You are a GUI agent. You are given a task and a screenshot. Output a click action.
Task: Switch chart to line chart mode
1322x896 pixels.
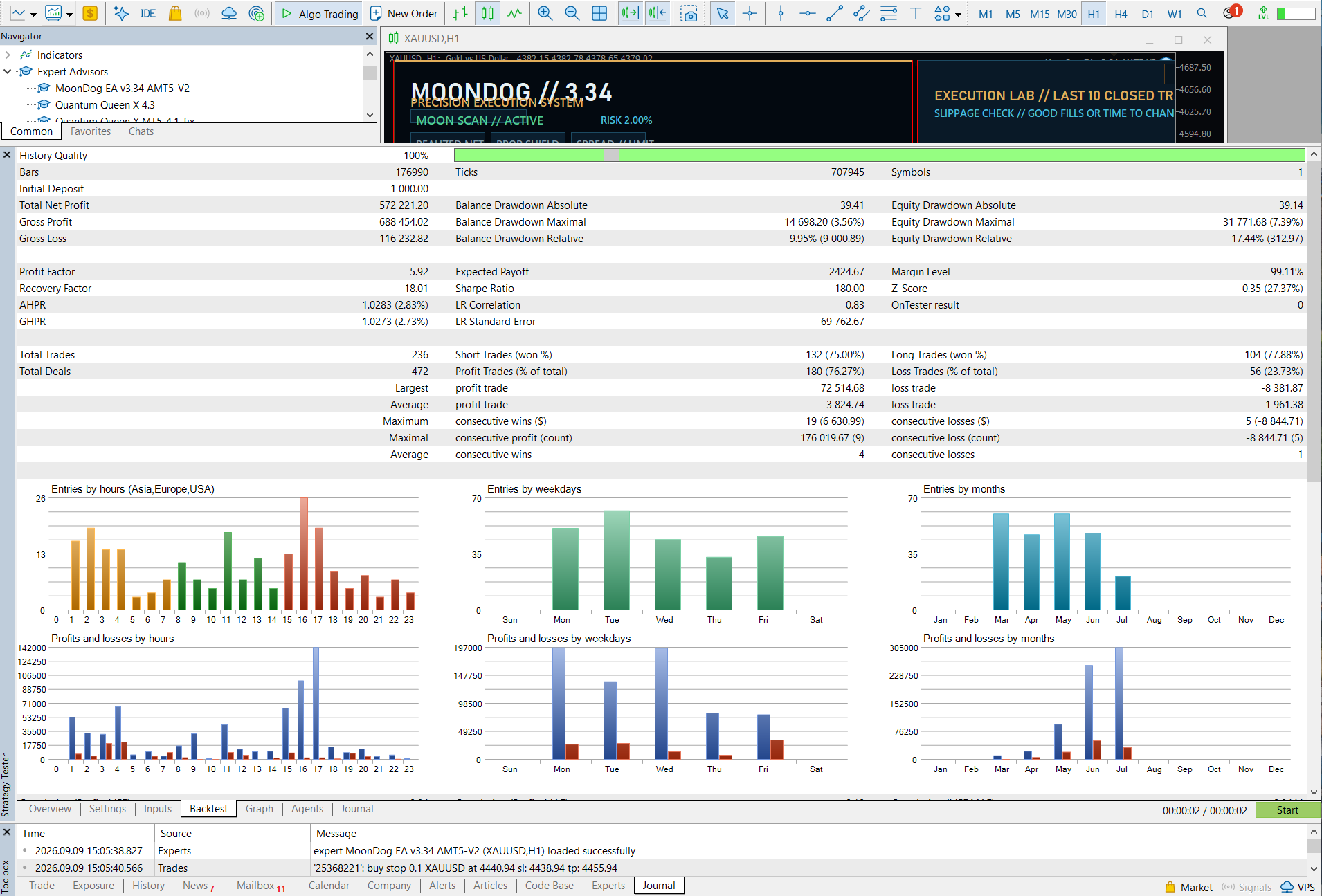click(514, 13)
